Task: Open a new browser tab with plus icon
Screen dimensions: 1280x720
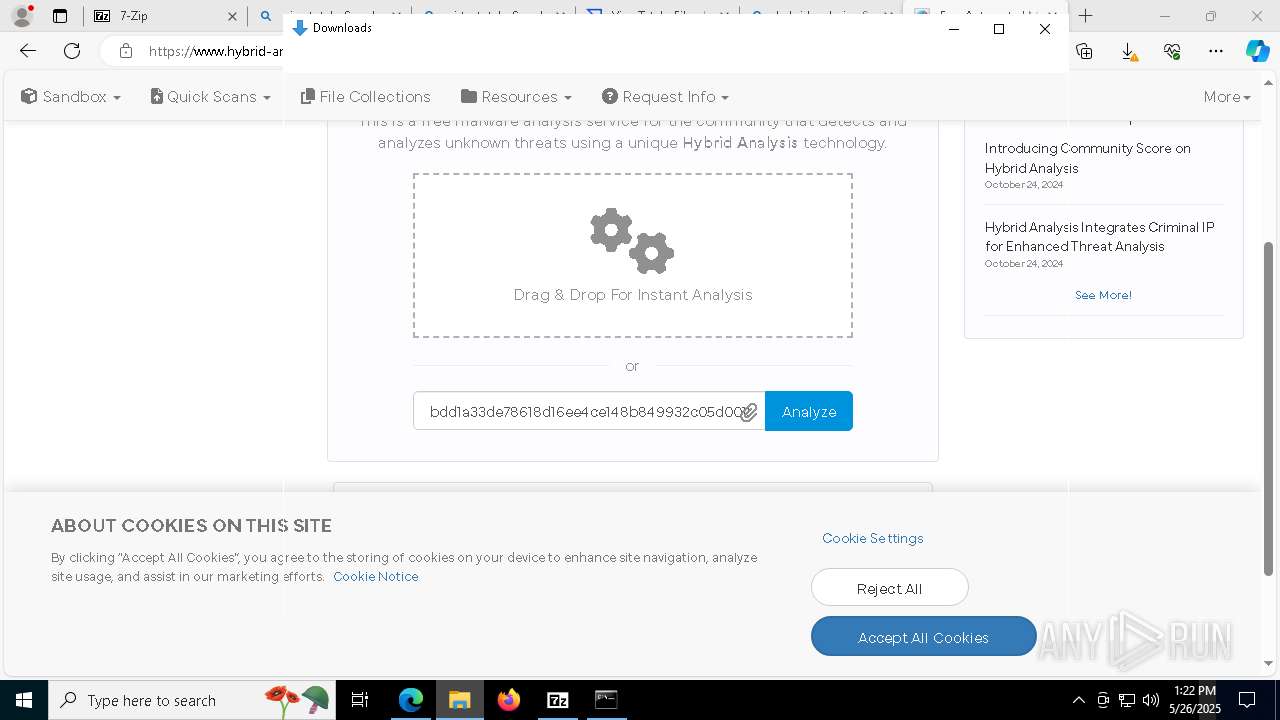Action: coord(1086,16)
